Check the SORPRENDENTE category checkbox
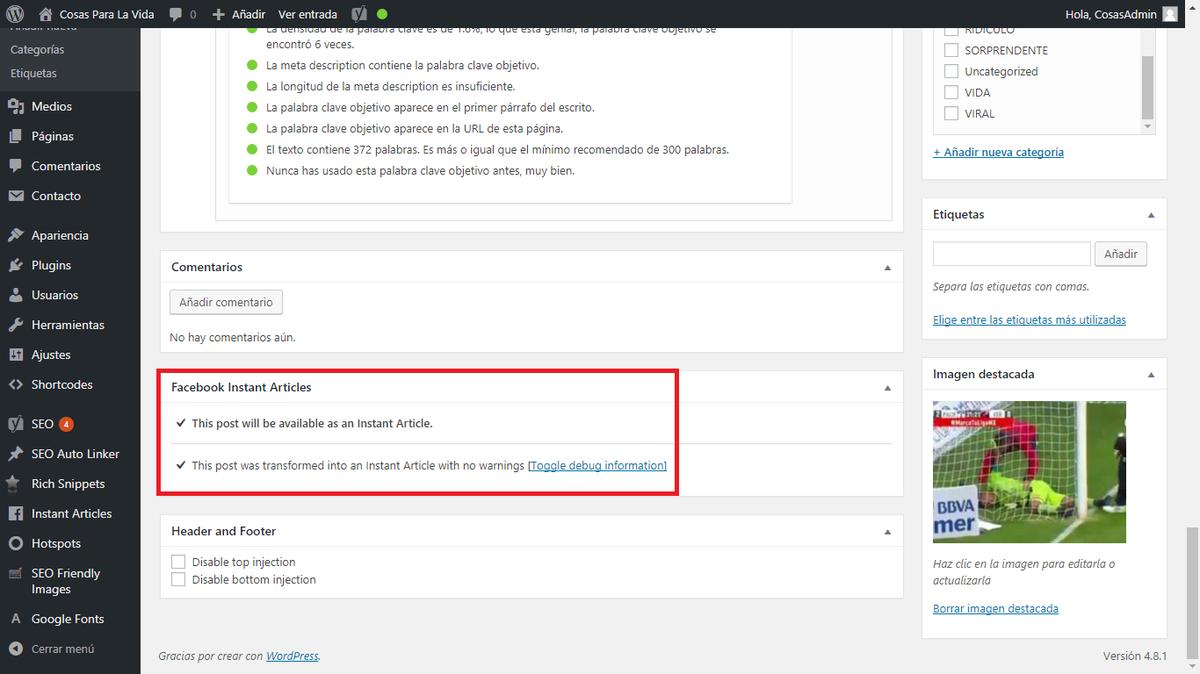Screen dimensions: 1200x674 click(x=951, y=50)
